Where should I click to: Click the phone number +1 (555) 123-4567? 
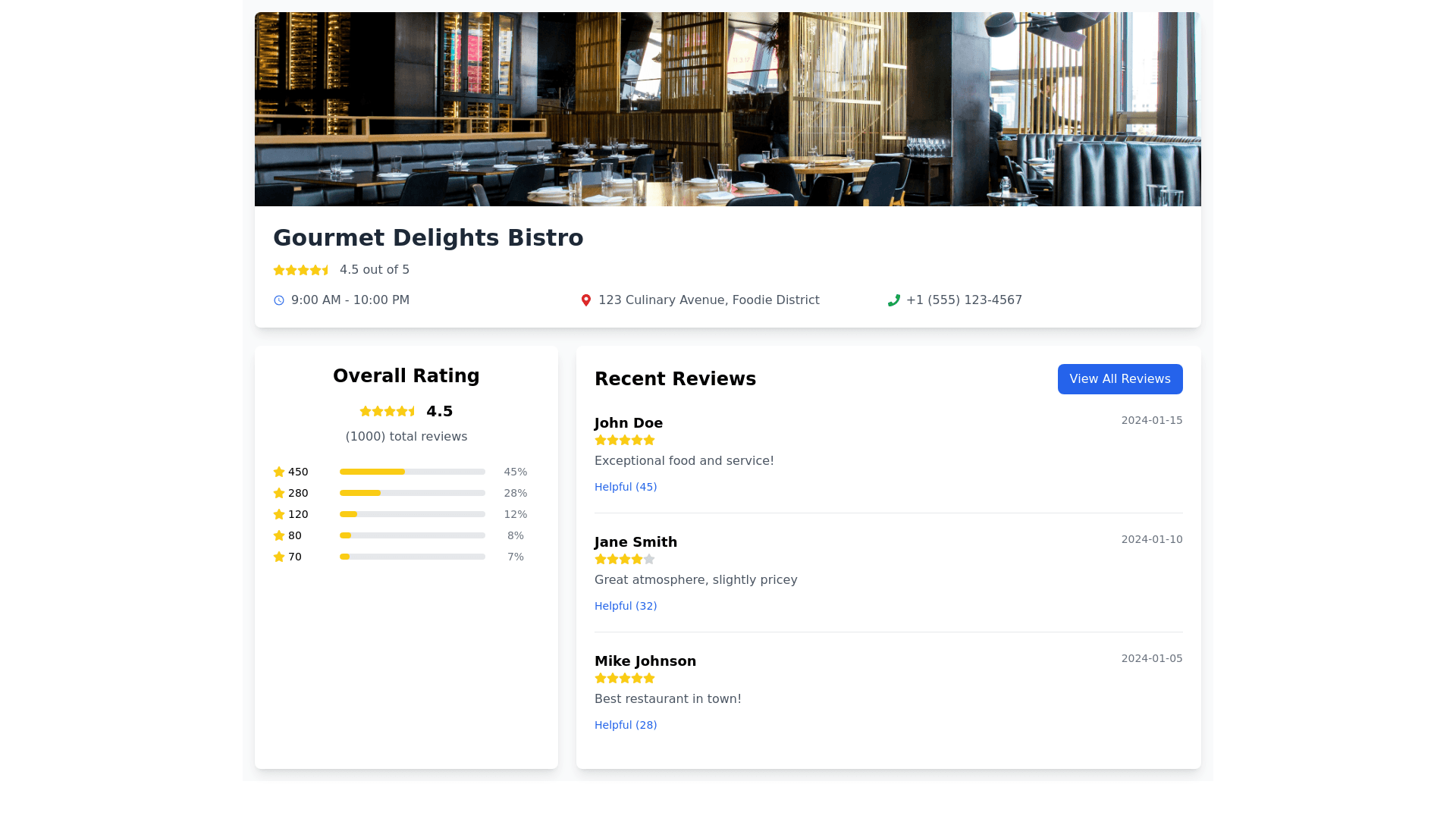pos(964,300)
